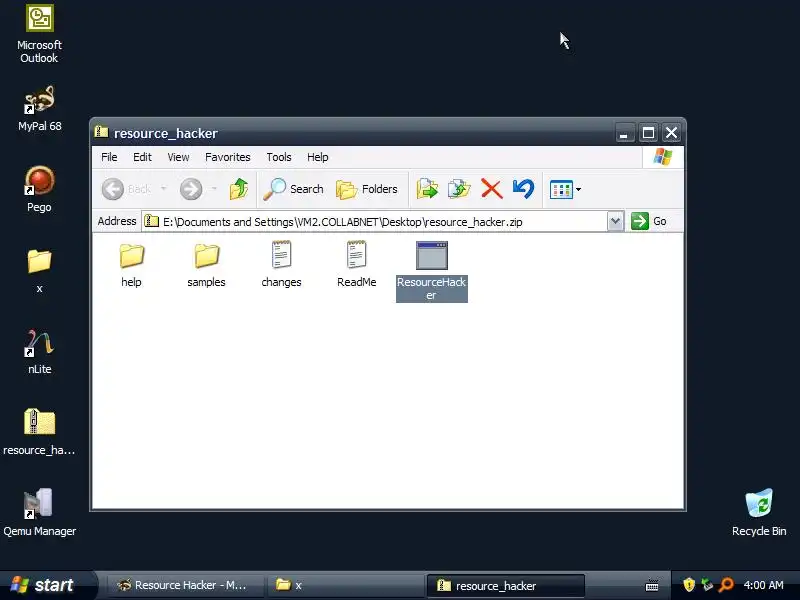
Task: Click the Forward navigation button
Action: (x=191, y=189)
